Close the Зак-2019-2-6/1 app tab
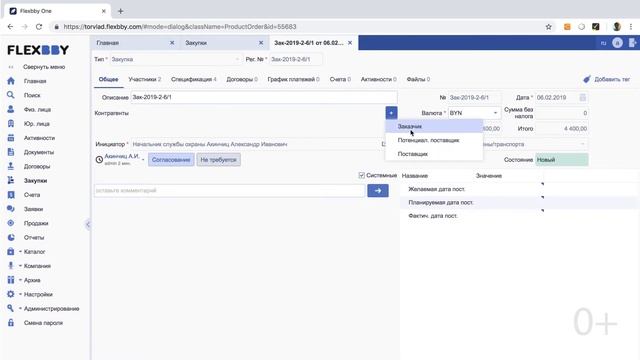 (x=350, y=43)
